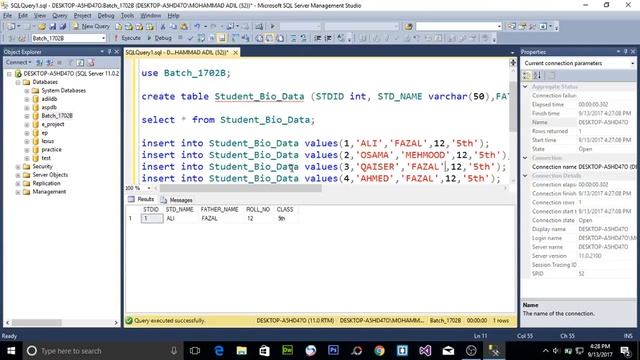
Task: Open the Batch_1702B database dropdown
Action: click(103, 38)
